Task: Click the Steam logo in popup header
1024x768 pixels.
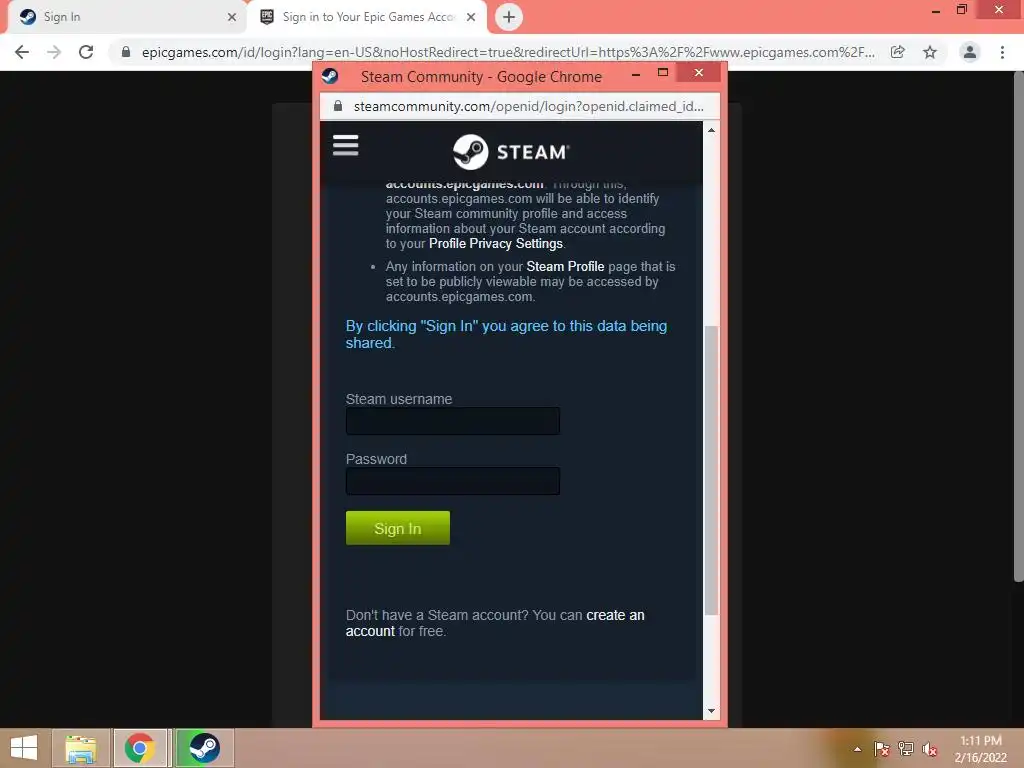Action: tap(511, 152)
